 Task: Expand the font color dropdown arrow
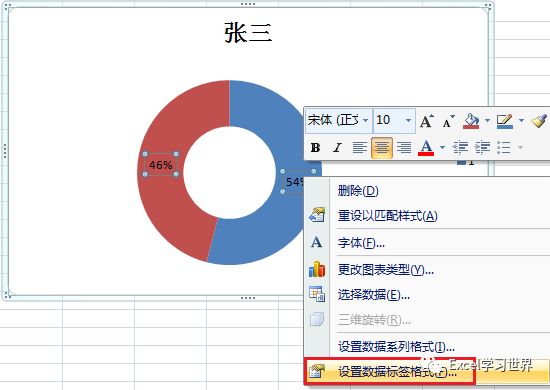click(x=442, y=148)
